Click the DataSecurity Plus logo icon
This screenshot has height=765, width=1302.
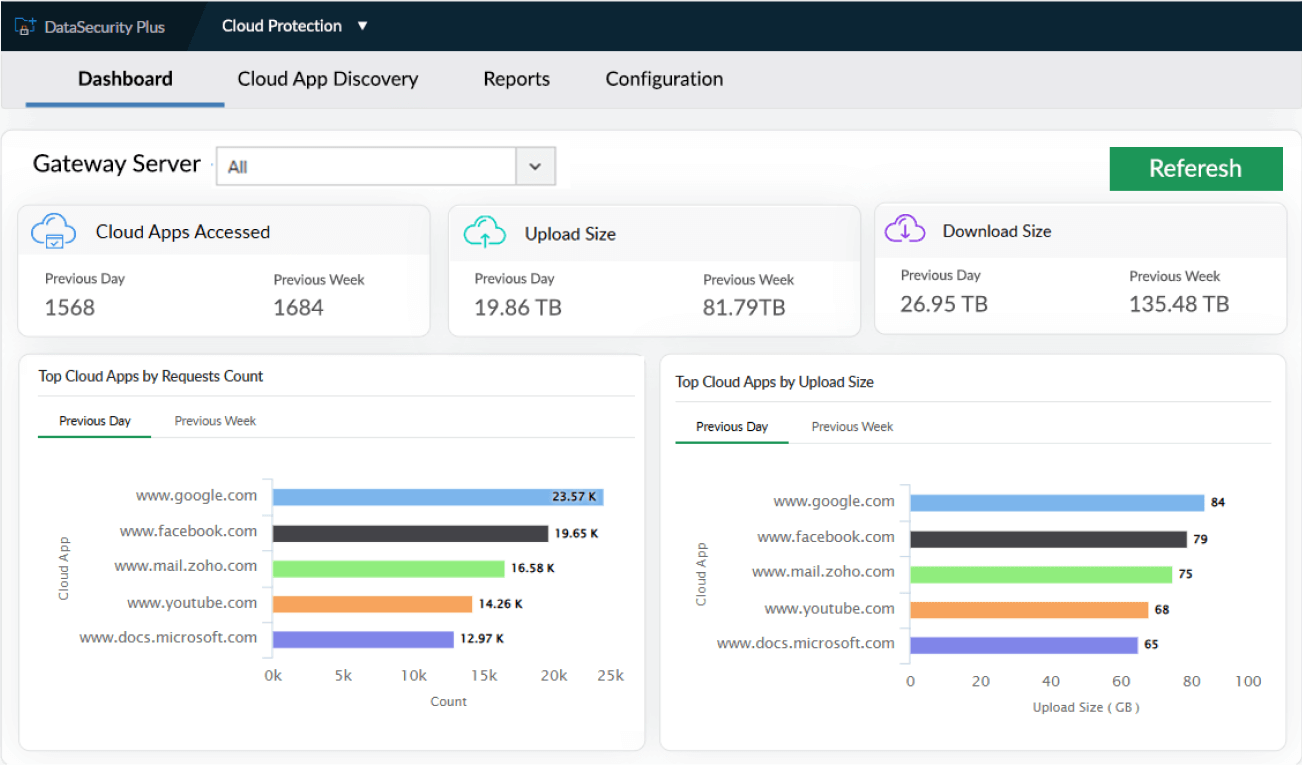tap(24, 26)
